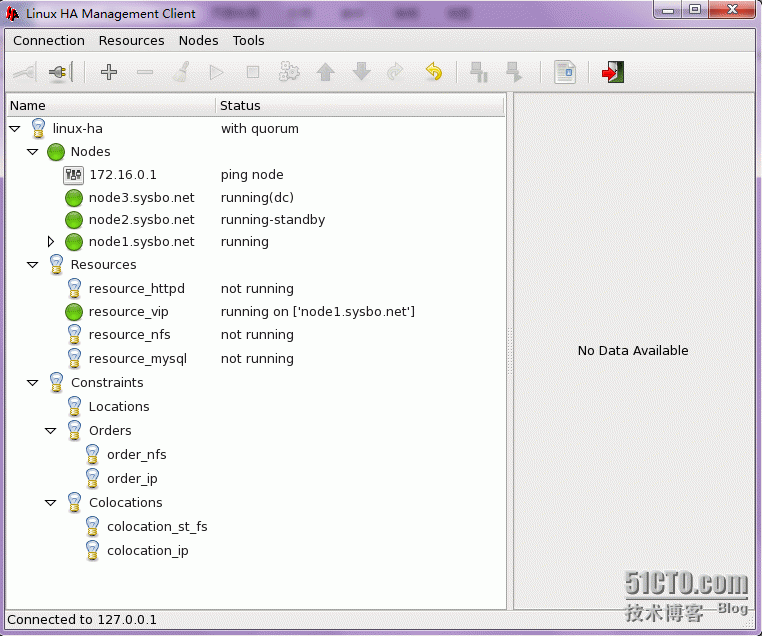Click the 'running(dc)' status text
The width and height of the screenshot is (762, 636).
pos(257,198)
